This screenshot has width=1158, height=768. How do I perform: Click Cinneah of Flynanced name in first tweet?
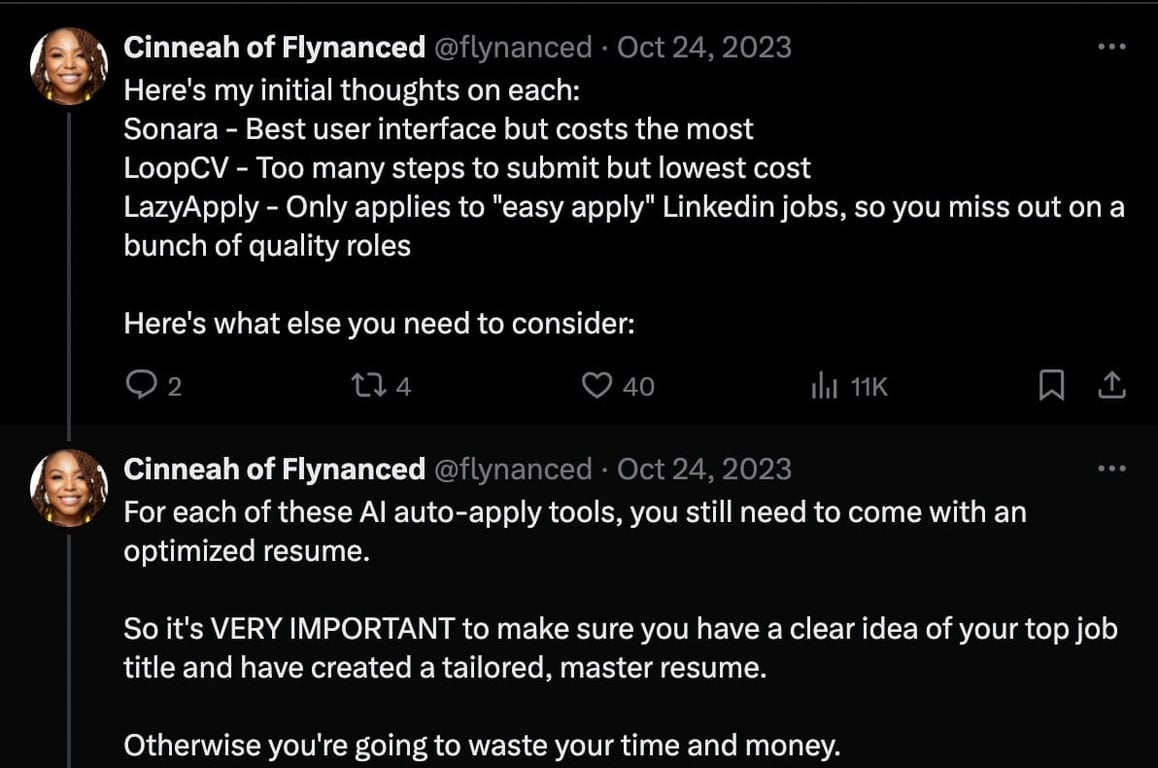274,47
